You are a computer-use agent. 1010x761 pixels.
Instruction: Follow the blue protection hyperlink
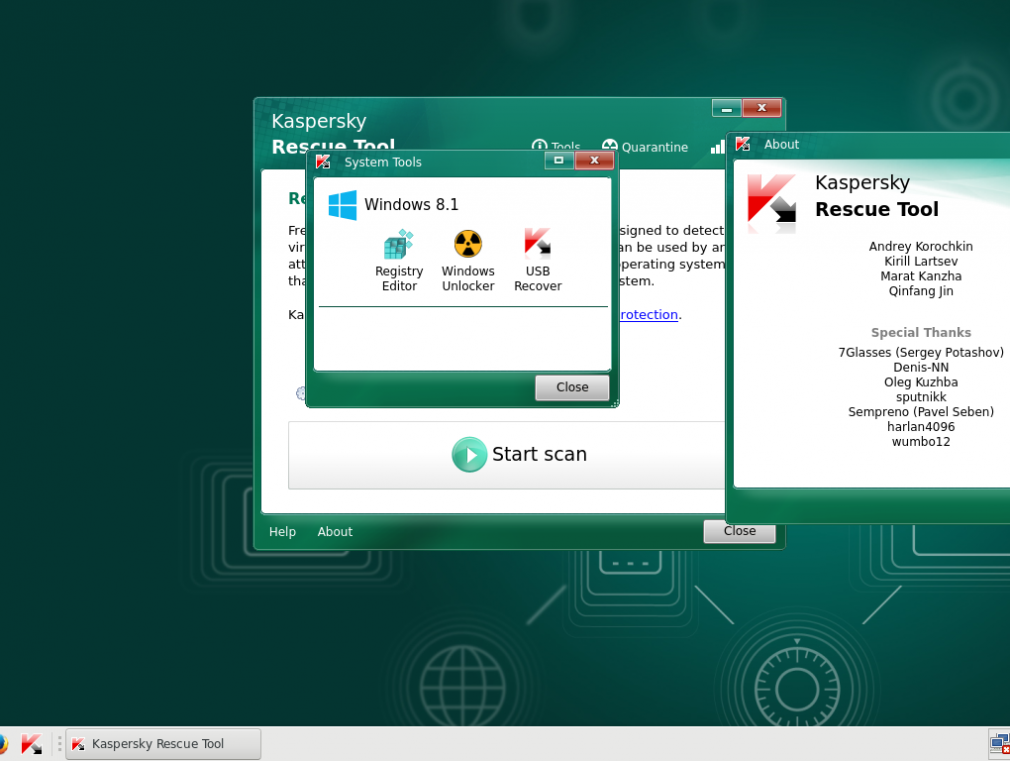coord(649,314)
